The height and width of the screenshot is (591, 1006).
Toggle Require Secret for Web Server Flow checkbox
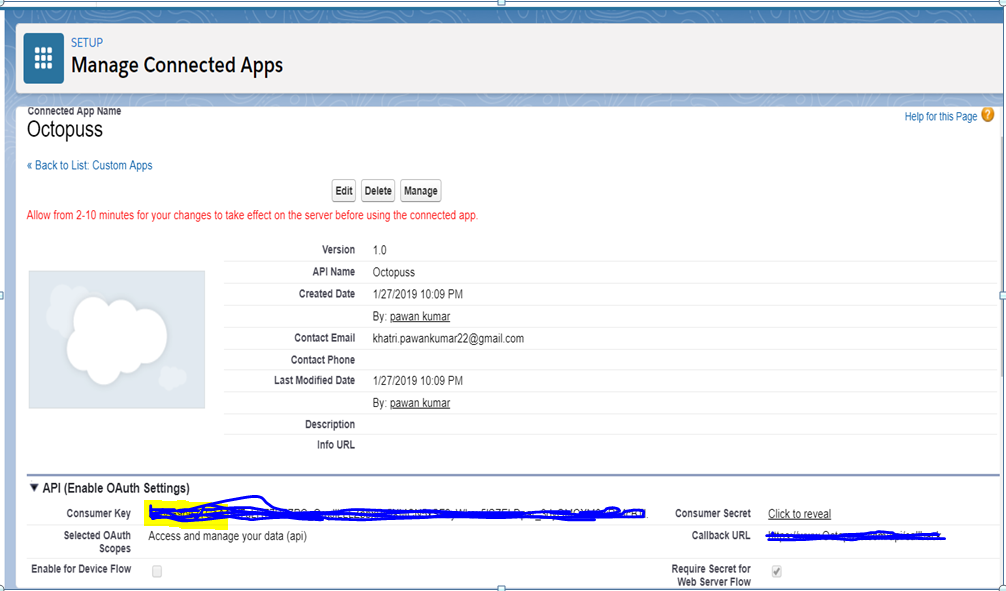click(x=776, y=571)
